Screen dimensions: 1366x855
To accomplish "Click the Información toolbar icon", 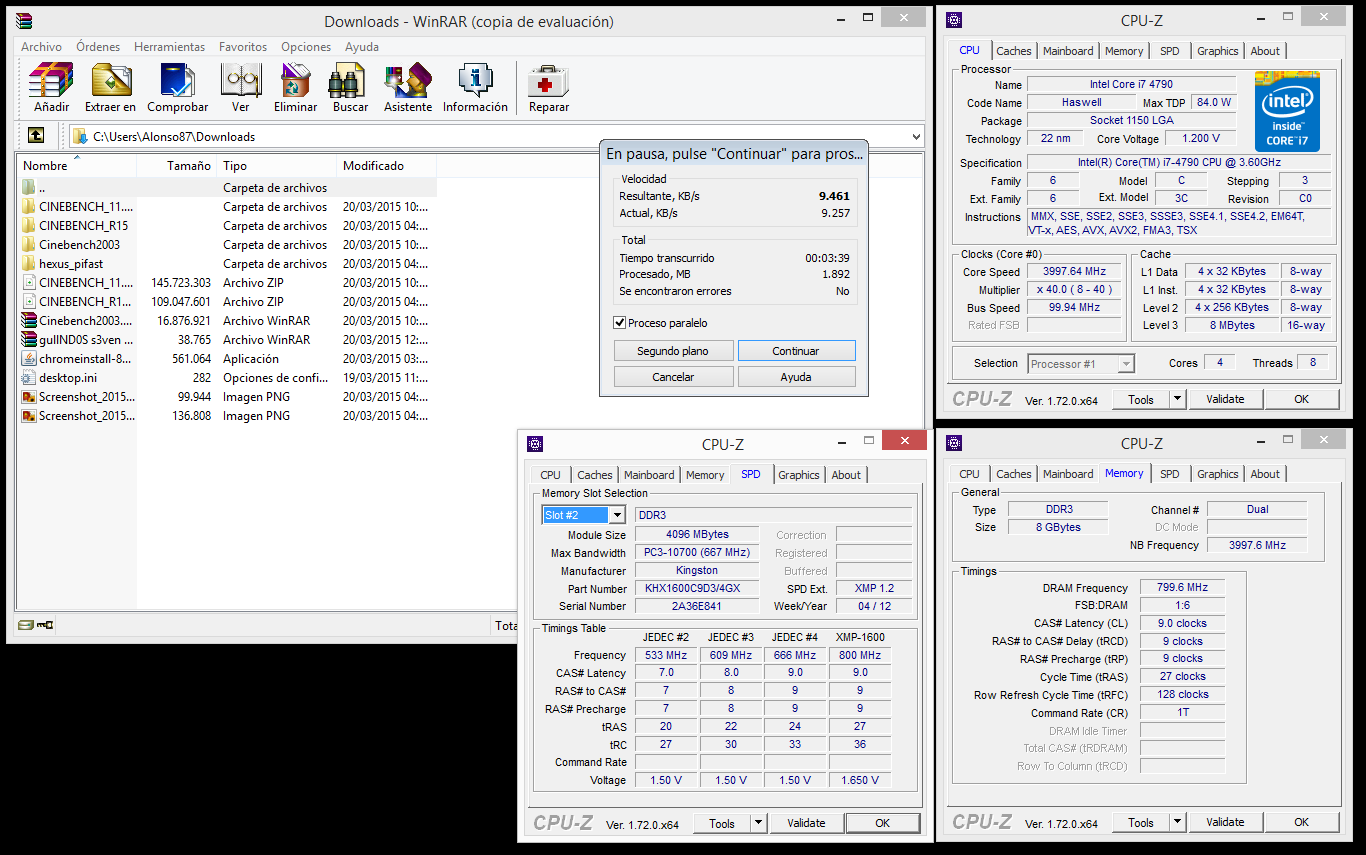I will point(475,81).
